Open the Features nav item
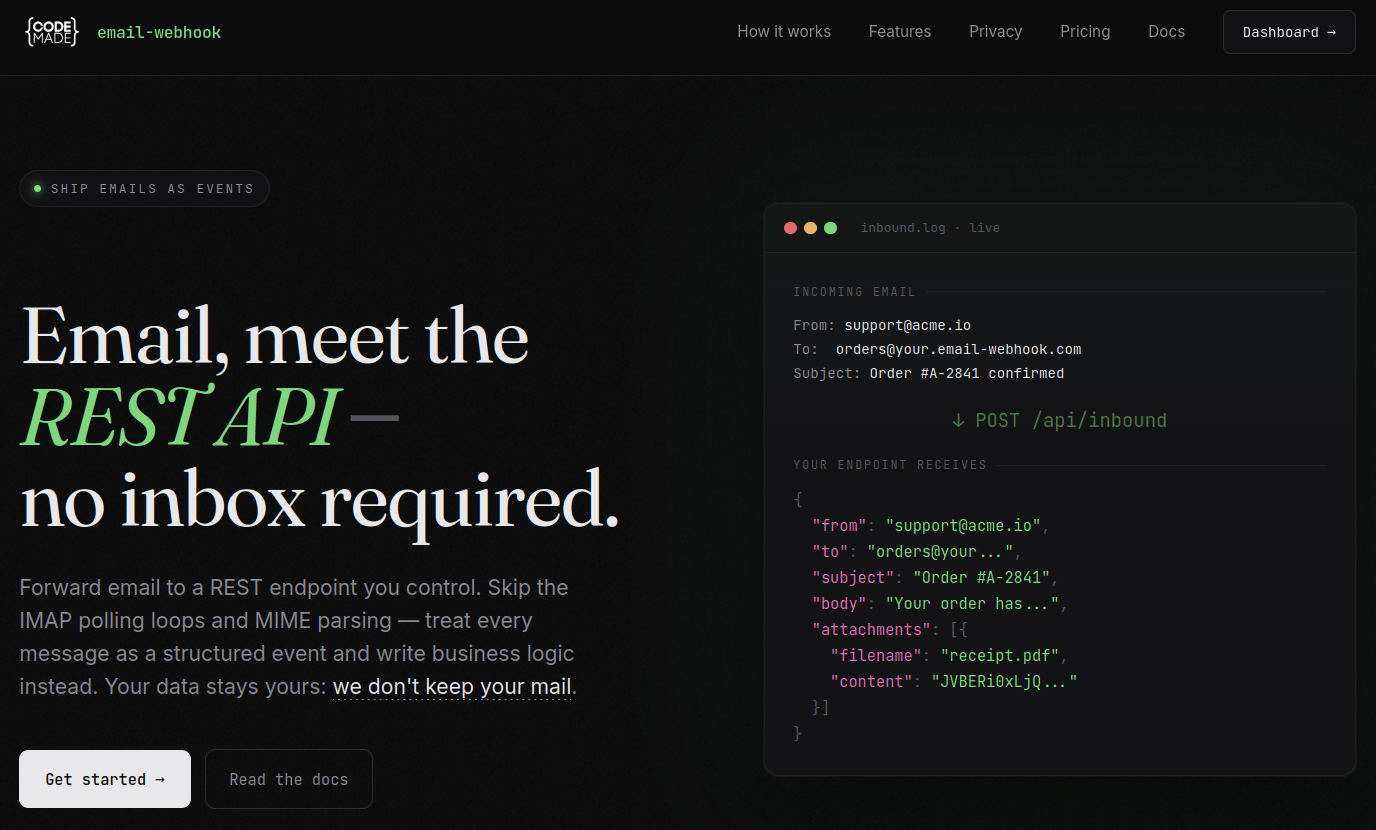Image resolution: width=1376 pixels, height=830 pixels. pos(900,32)
